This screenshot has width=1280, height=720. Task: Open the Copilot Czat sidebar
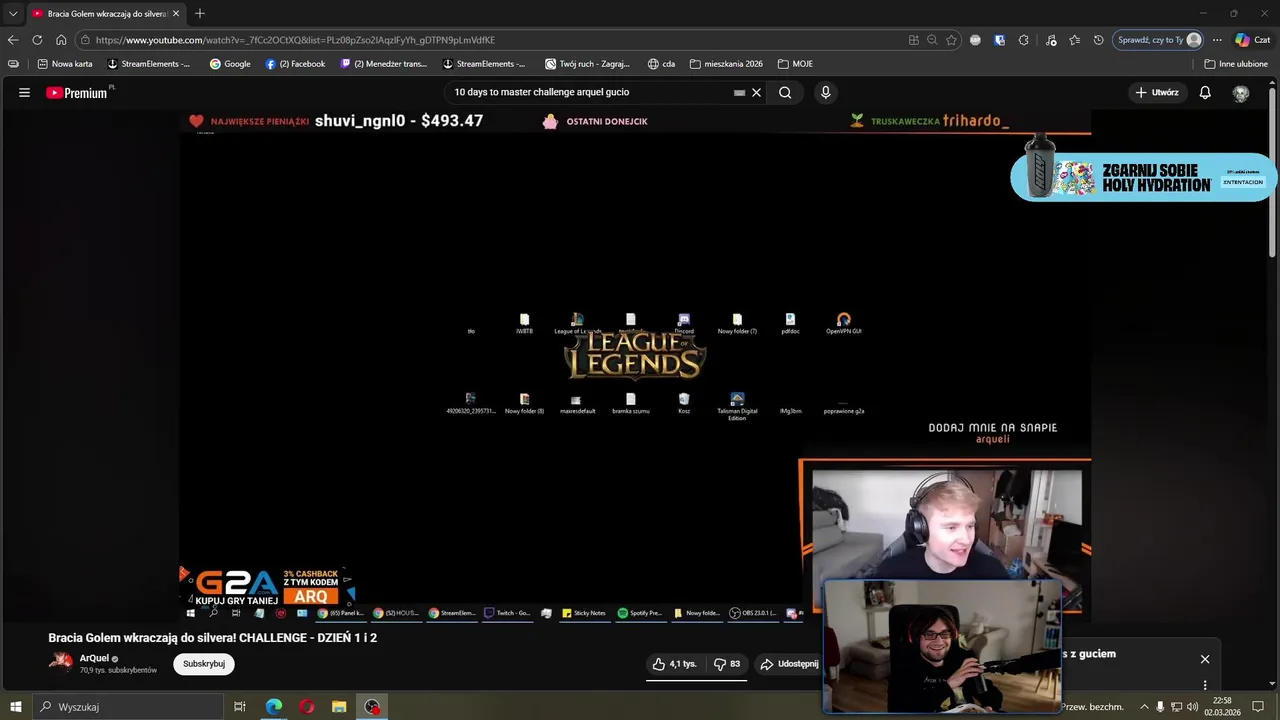click(1253, 40)
